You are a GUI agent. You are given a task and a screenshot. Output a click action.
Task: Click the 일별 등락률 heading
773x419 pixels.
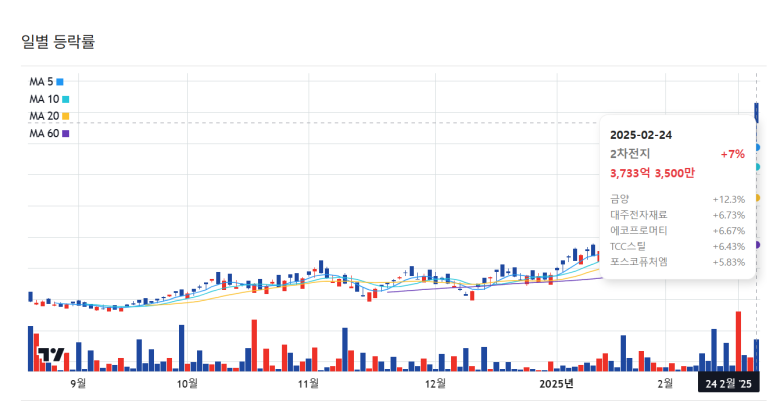[x=58, y=41]
